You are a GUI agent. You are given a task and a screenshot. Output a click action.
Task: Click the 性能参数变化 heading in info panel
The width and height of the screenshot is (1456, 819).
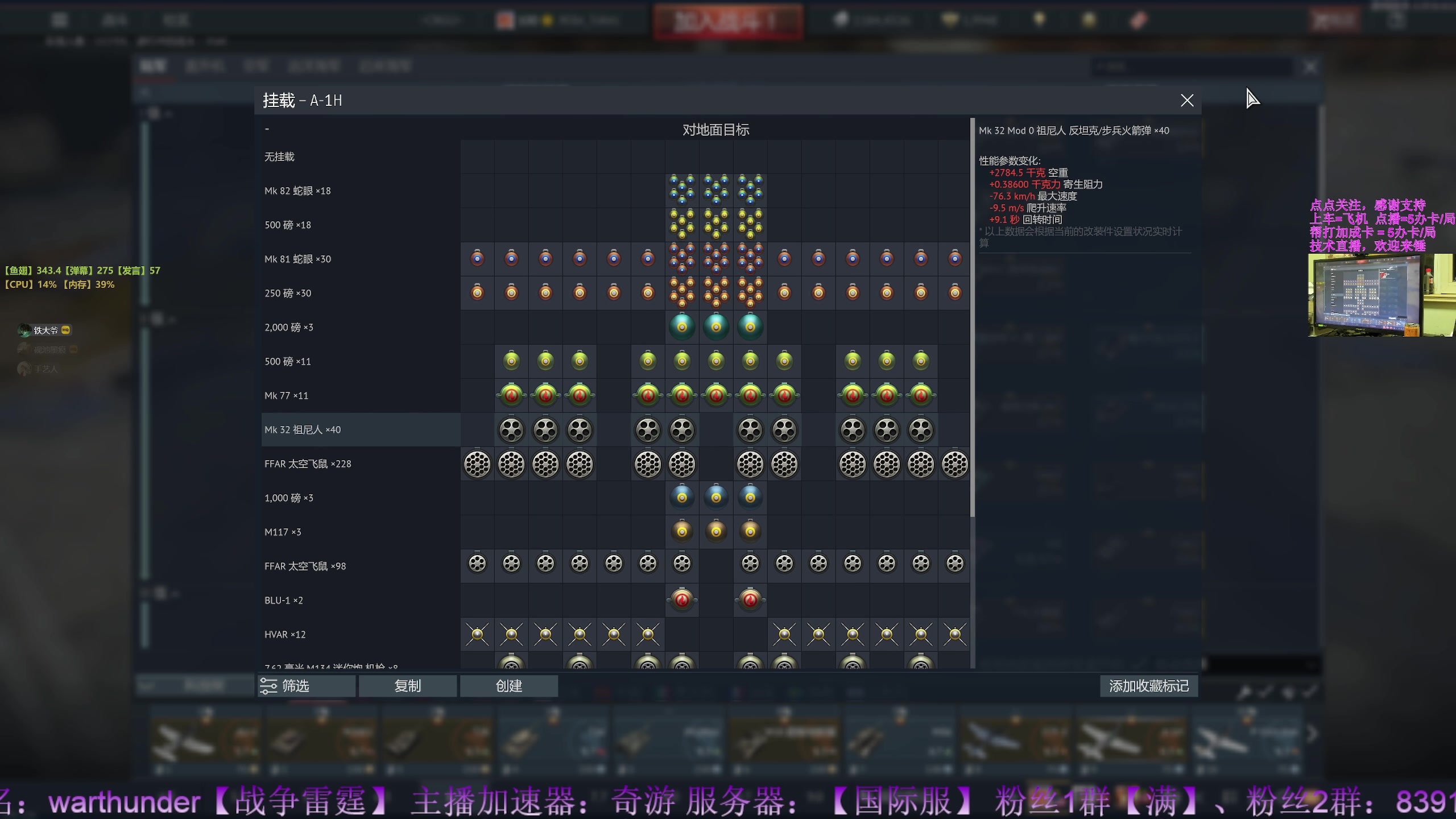[1010, 161]
